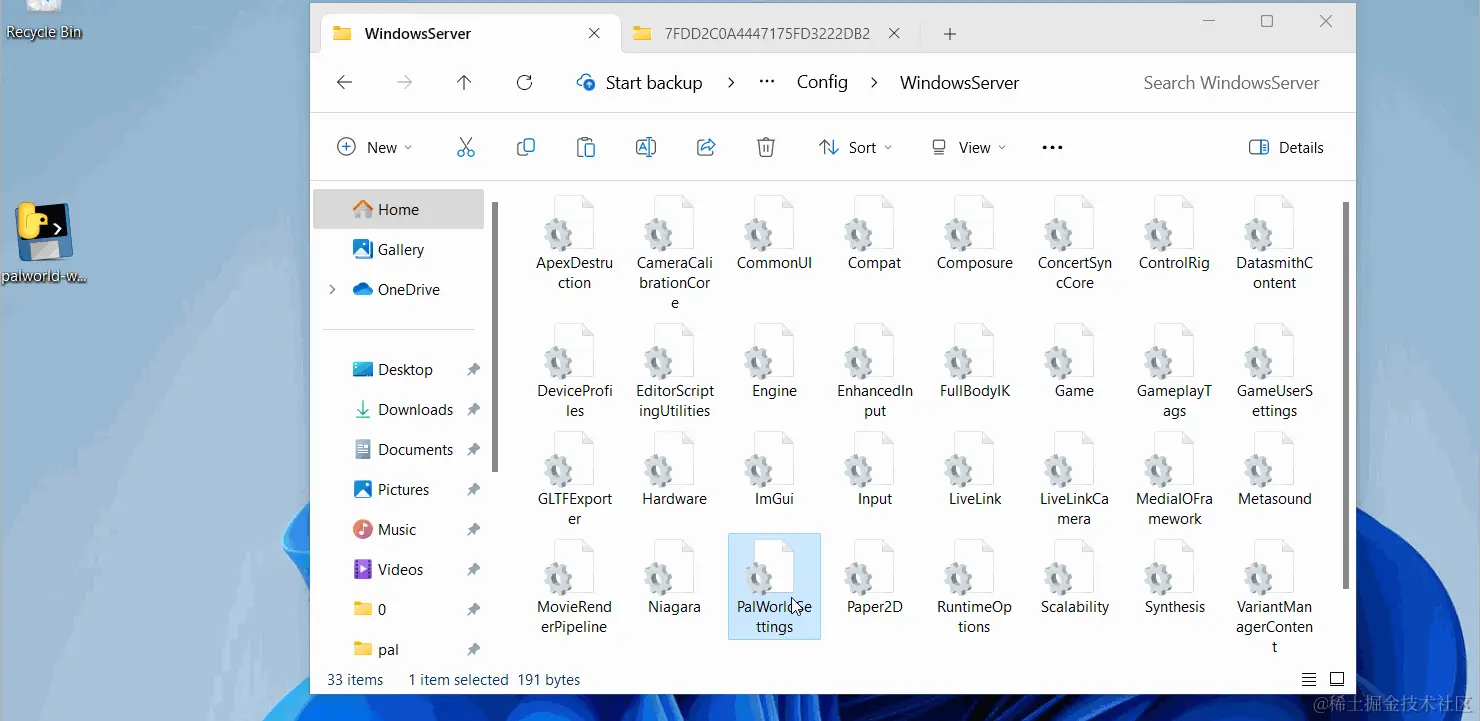Image resolution: width=1480 pixels, height=721 pixels.
Task: Refresh the folder view
Action: click(x=524, y=83)
